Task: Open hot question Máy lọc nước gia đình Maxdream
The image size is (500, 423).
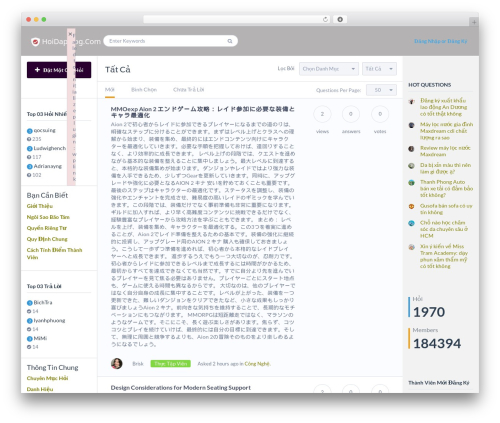Action: coord(446,131)
